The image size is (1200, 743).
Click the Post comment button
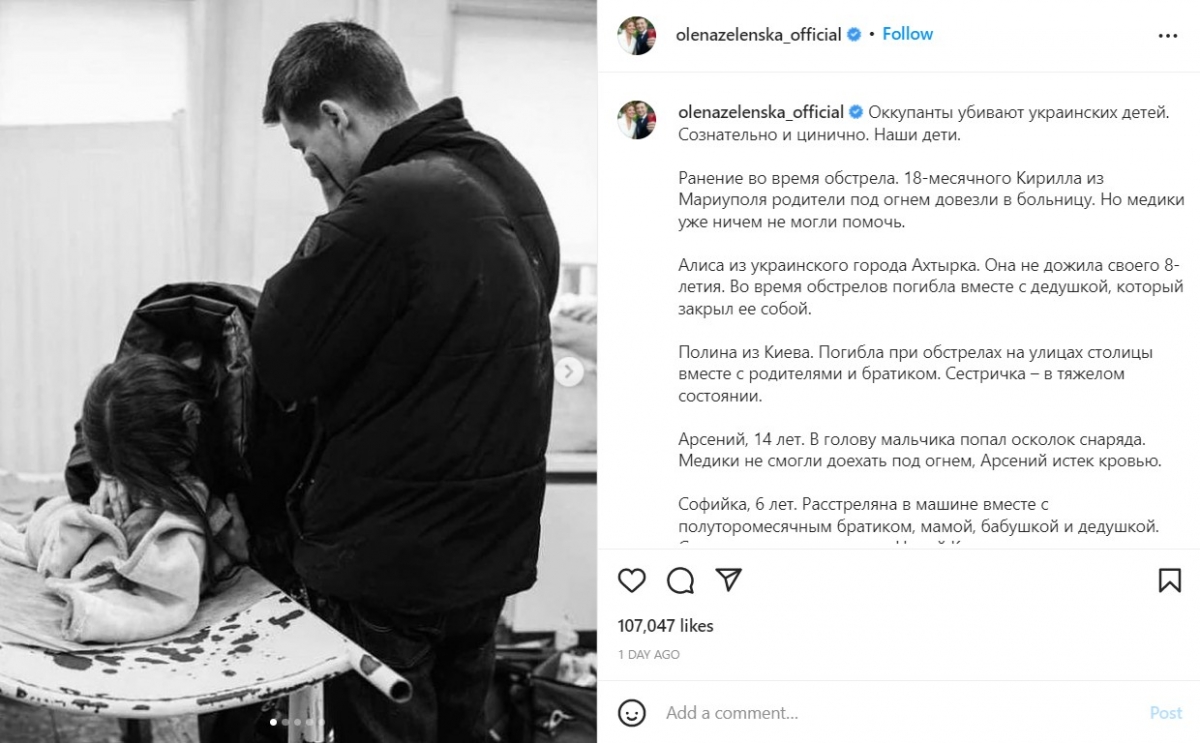(1166, 713)
